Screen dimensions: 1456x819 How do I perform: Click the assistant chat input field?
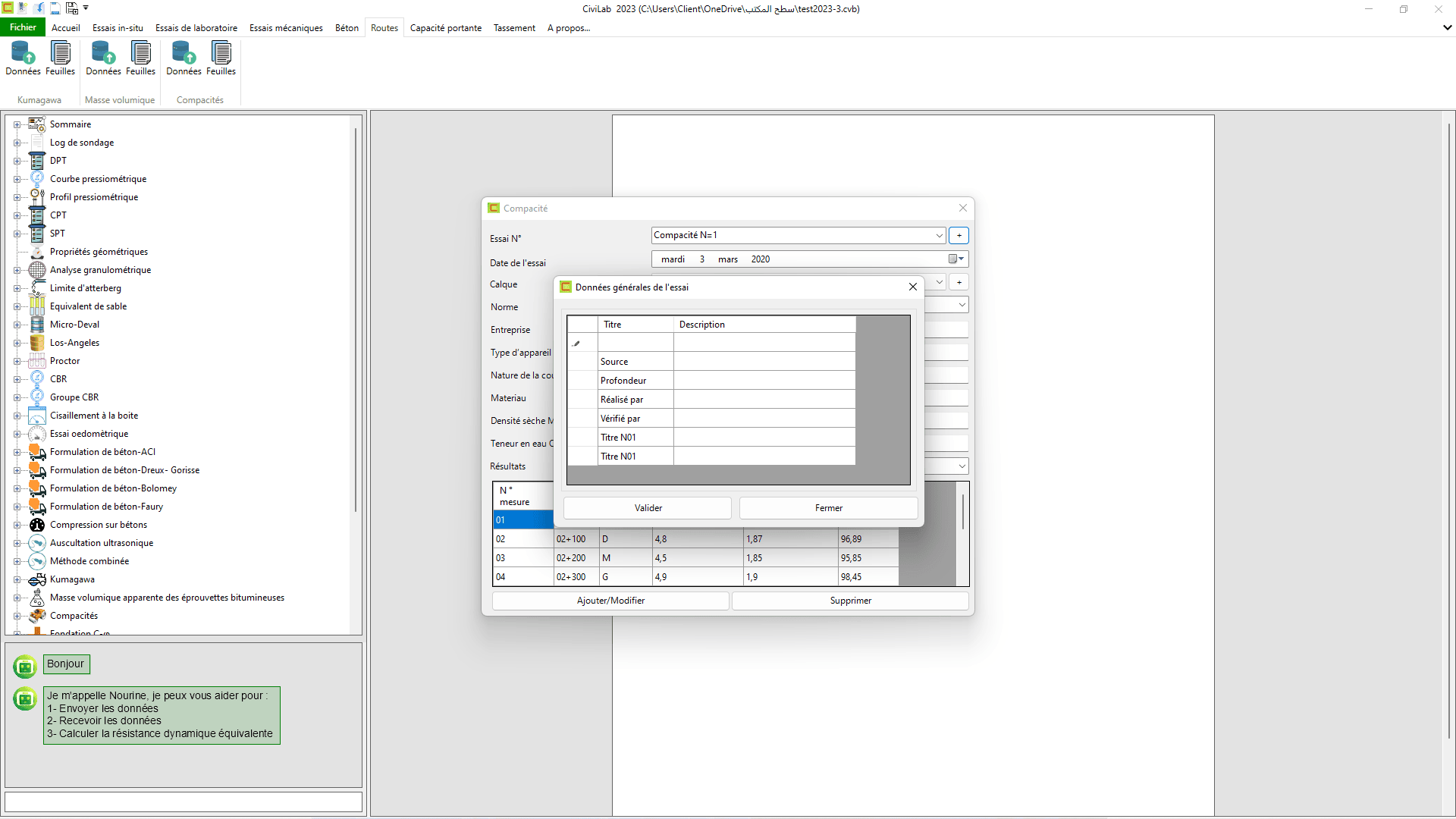184,802
